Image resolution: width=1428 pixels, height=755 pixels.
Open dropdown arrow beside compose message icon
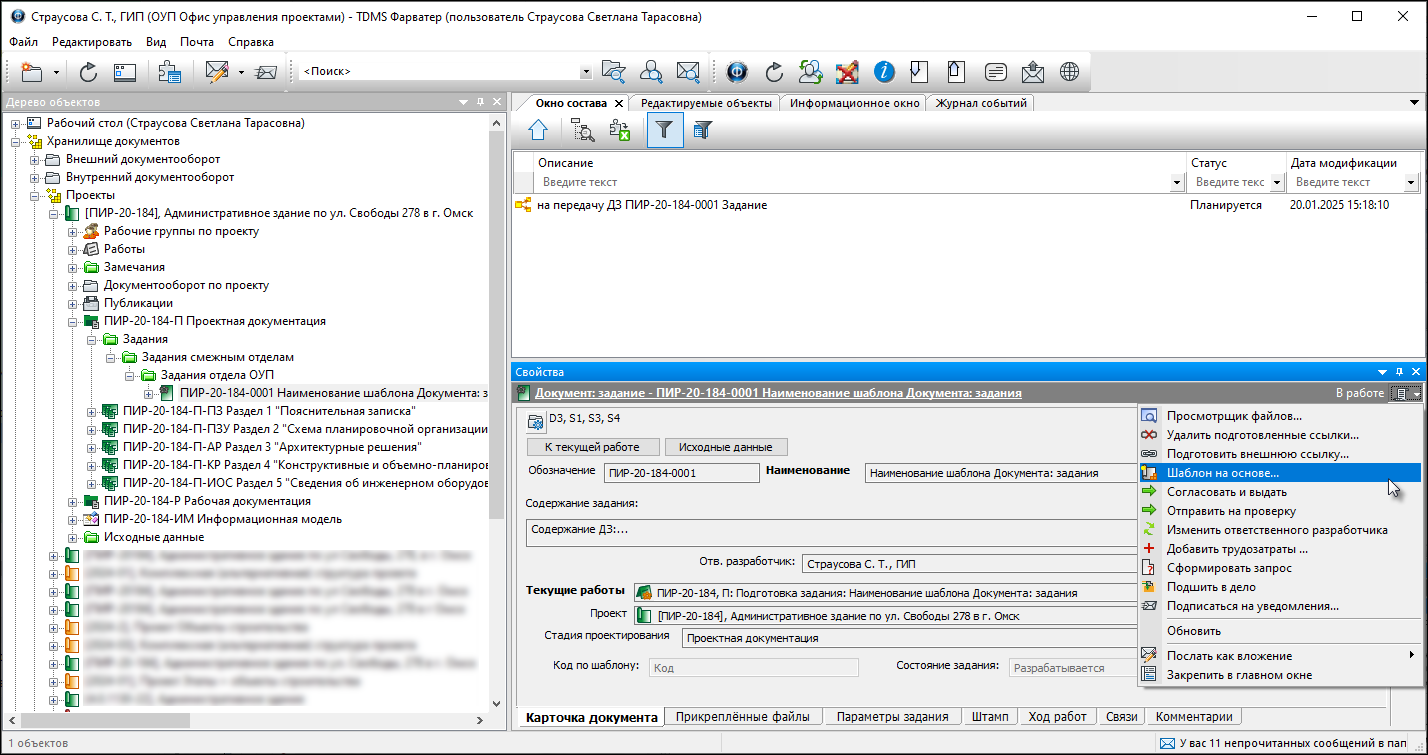click(x=241, y=72)
